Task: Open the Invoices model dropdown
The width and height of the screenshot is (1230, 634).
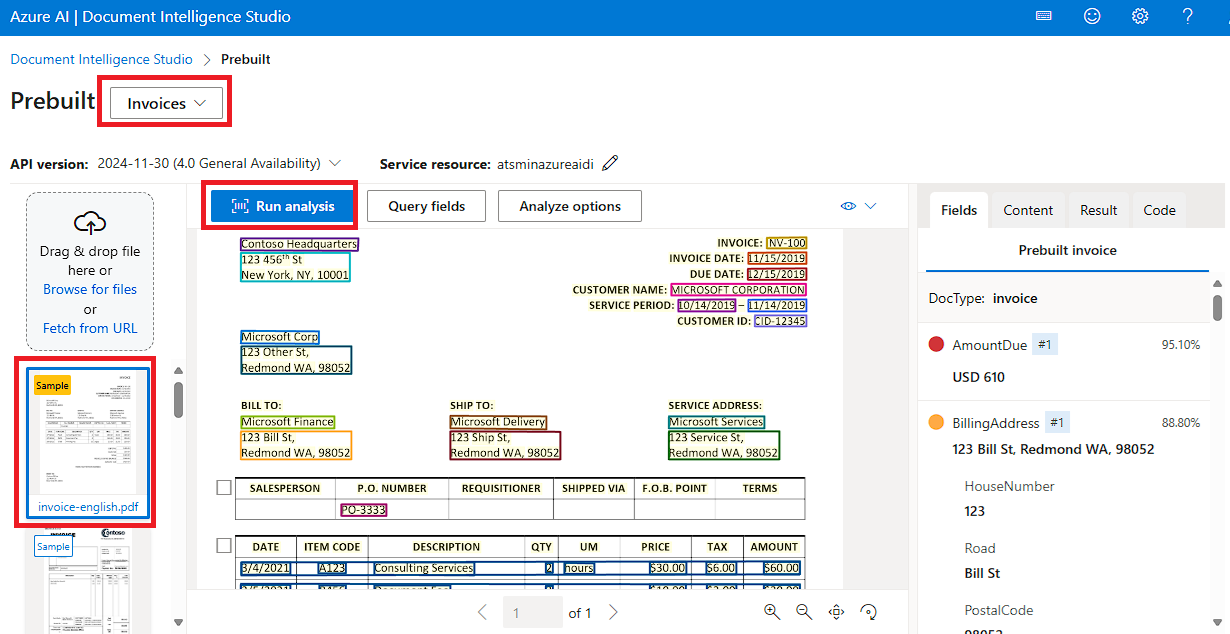Action: (166, 104)
